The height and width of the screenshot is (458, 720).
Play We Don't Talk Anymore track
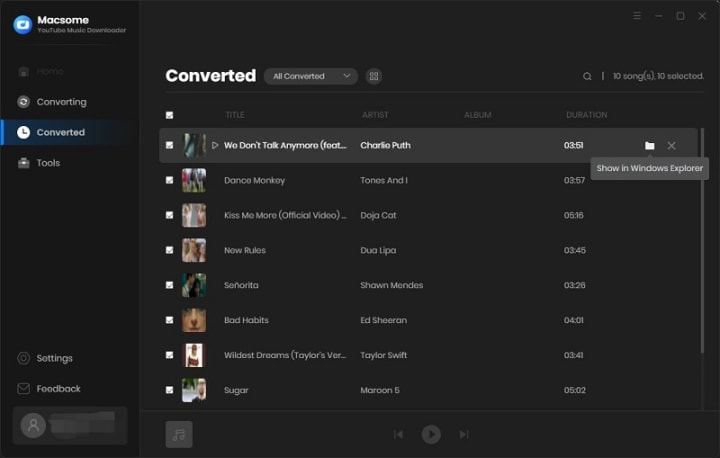point(214,145)
